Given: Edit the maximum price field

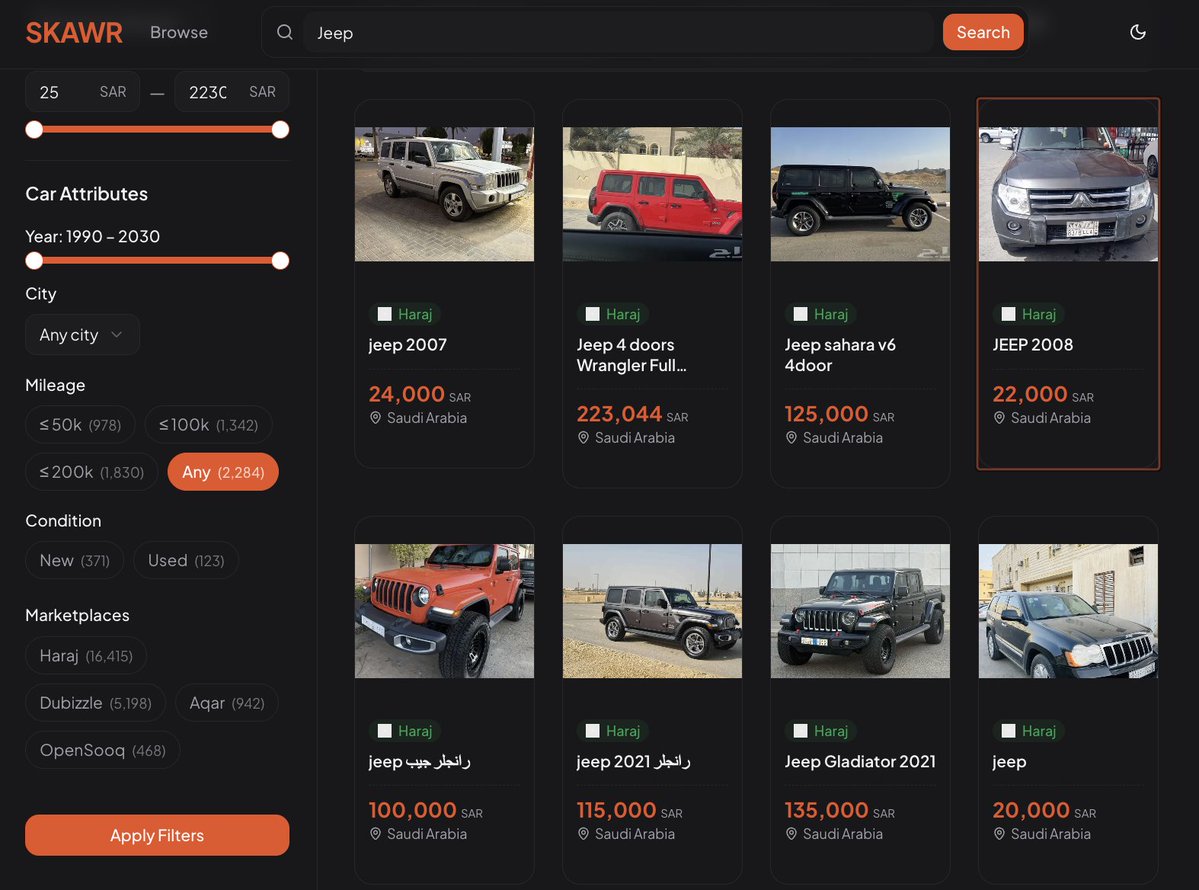Looking at the screenshot, I should click(232, 92).
